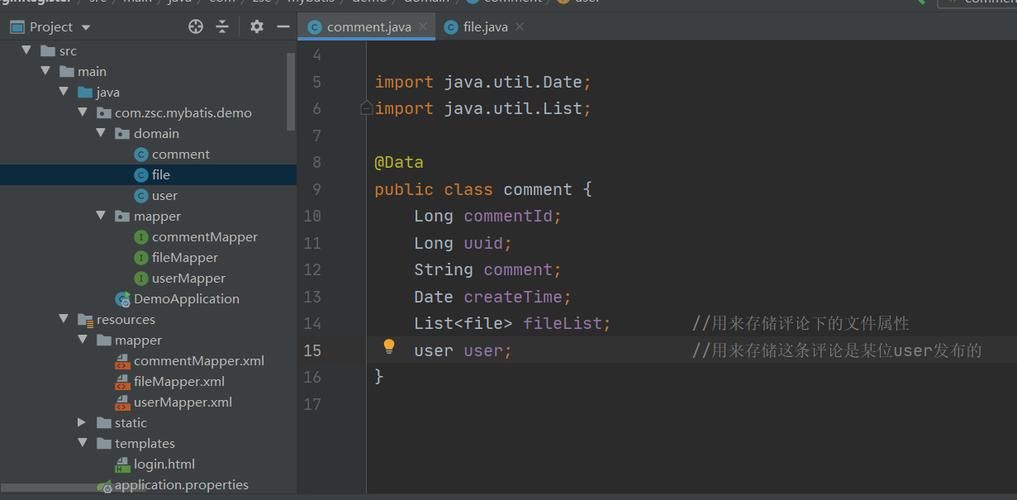Viewport: 1017px width, 500px height.
Task: Expand the static folder
Action: point(82,423)
